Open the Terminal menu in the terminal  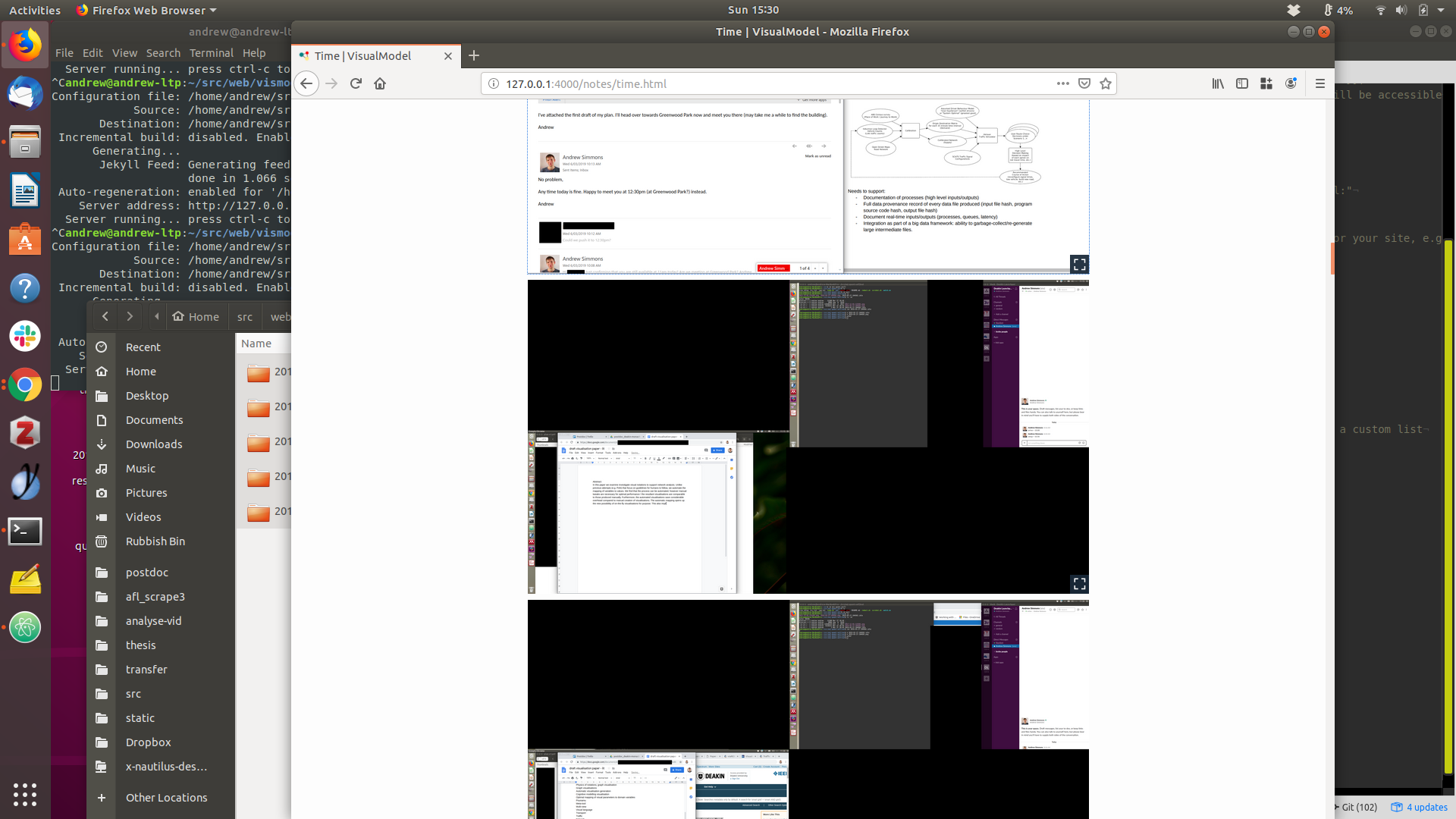(211, 53)
